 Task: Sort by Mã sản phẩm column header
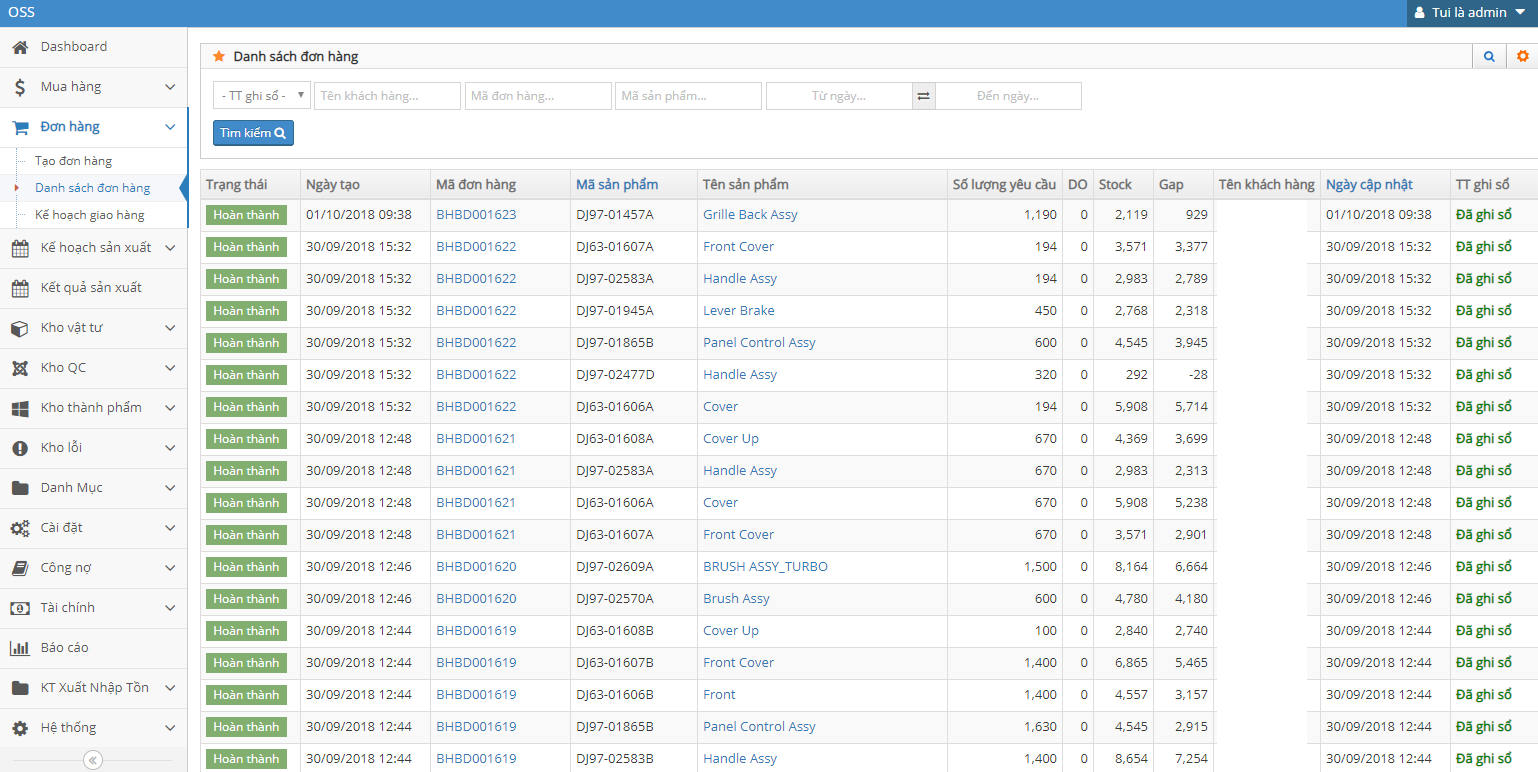(x=617, y=184)
